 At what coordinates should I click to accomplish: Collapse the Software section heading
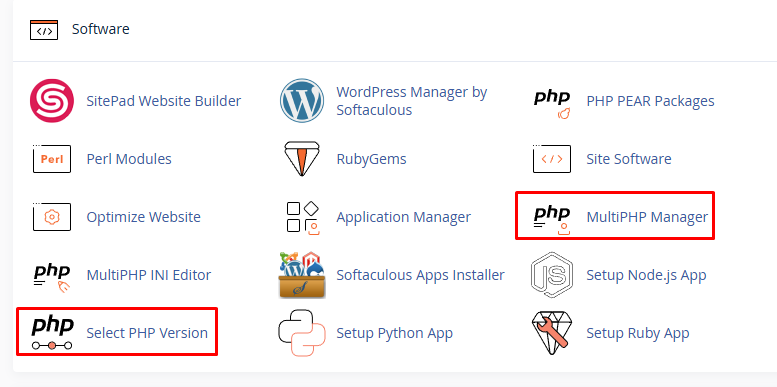101,29
